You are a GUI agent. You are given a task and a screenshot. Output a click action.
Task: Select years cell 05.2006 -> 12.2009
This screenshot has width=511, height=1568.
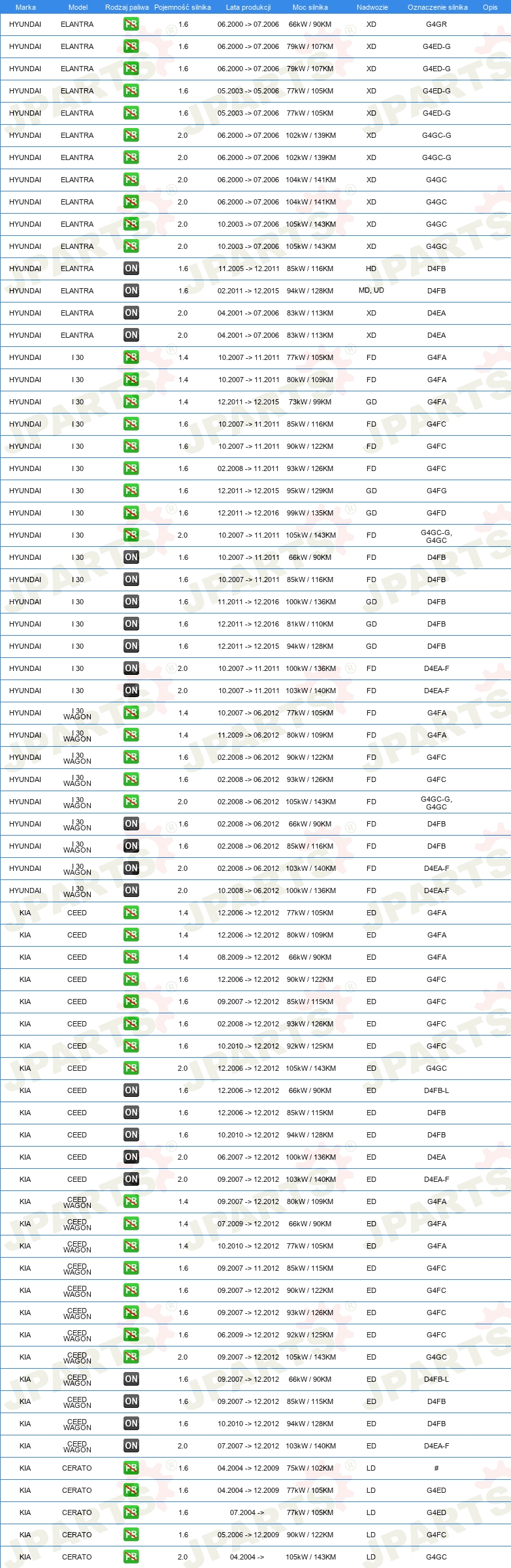point(248,1535)
